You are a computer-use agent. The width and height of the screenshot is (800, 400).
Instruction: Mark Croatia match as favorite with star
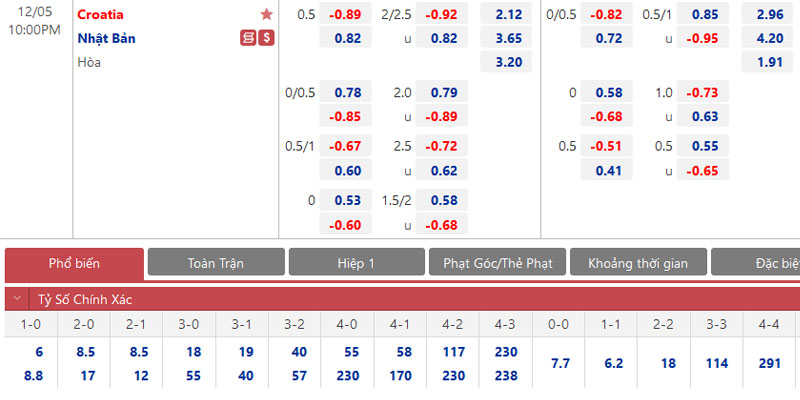(x=266, y=14)
